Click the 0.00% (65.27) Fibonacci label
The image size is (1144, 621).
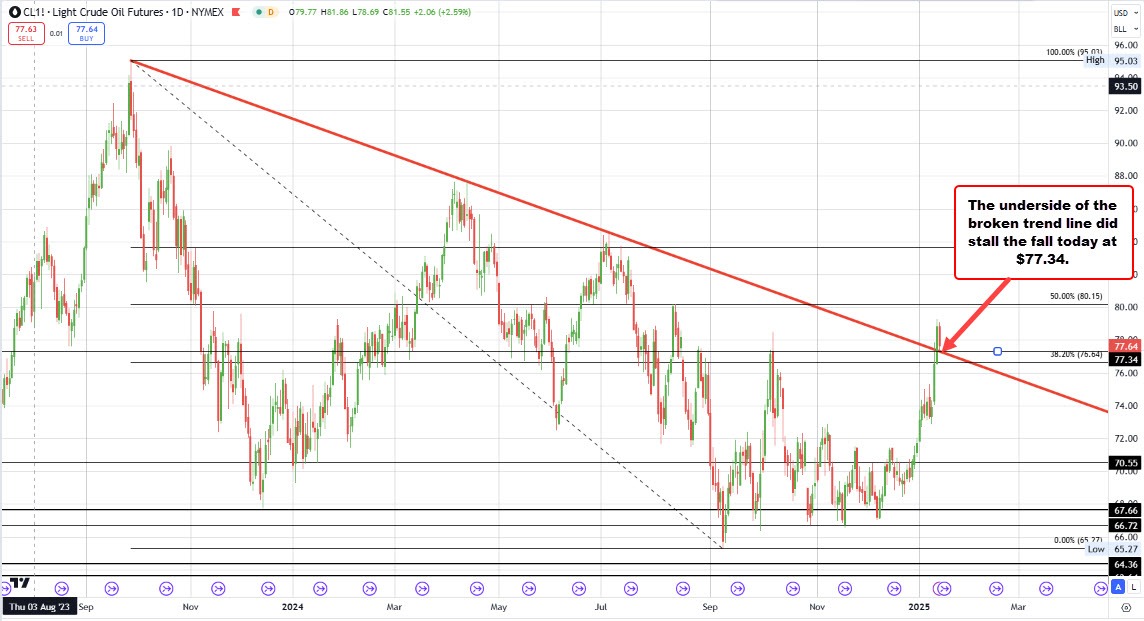click(1078, 540)
